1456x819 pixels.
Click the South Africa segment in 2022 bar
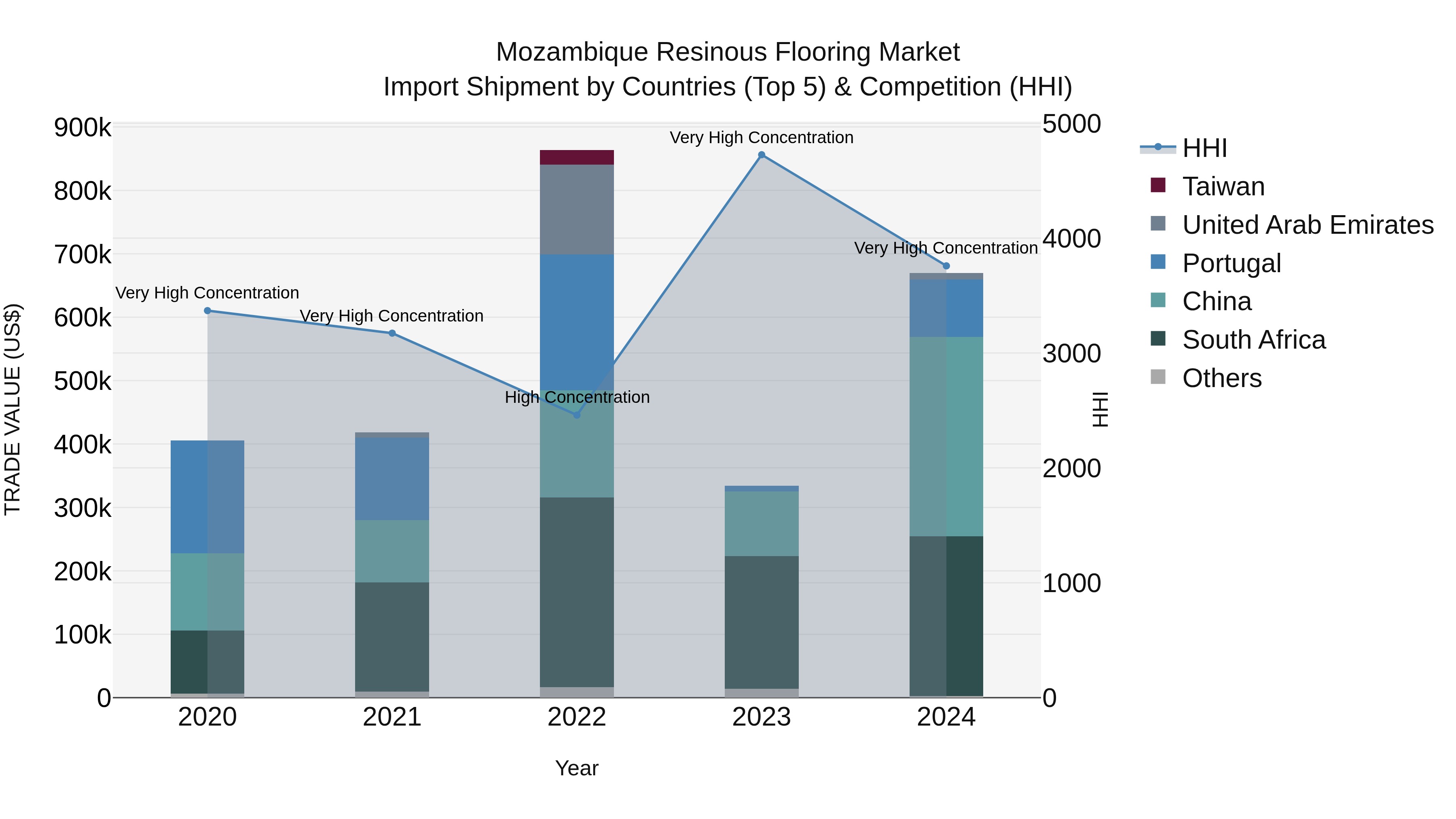(x=577, y=593)
